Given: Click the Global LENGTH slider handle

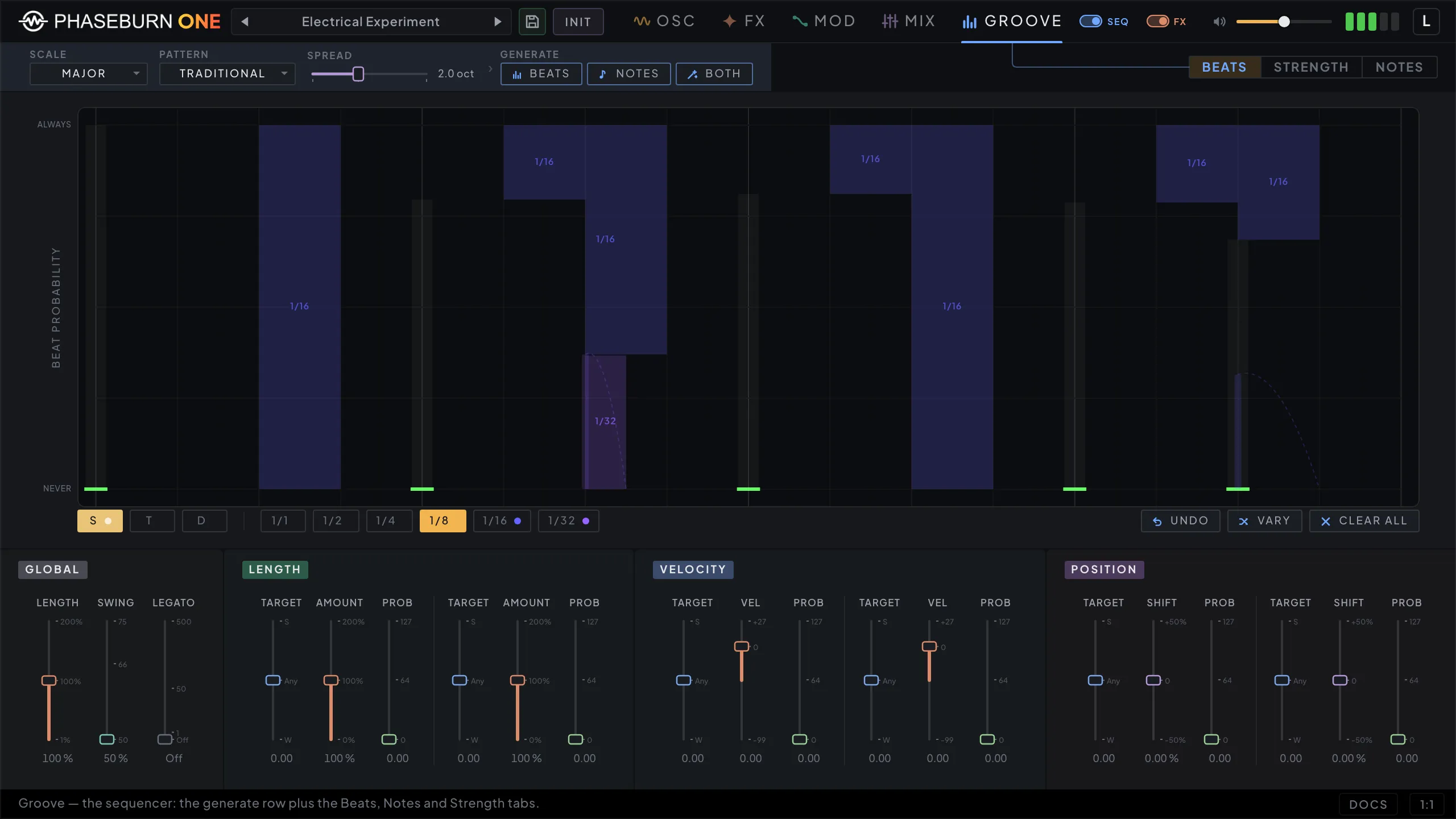Looking at the screenshot, I should [49, 681].
